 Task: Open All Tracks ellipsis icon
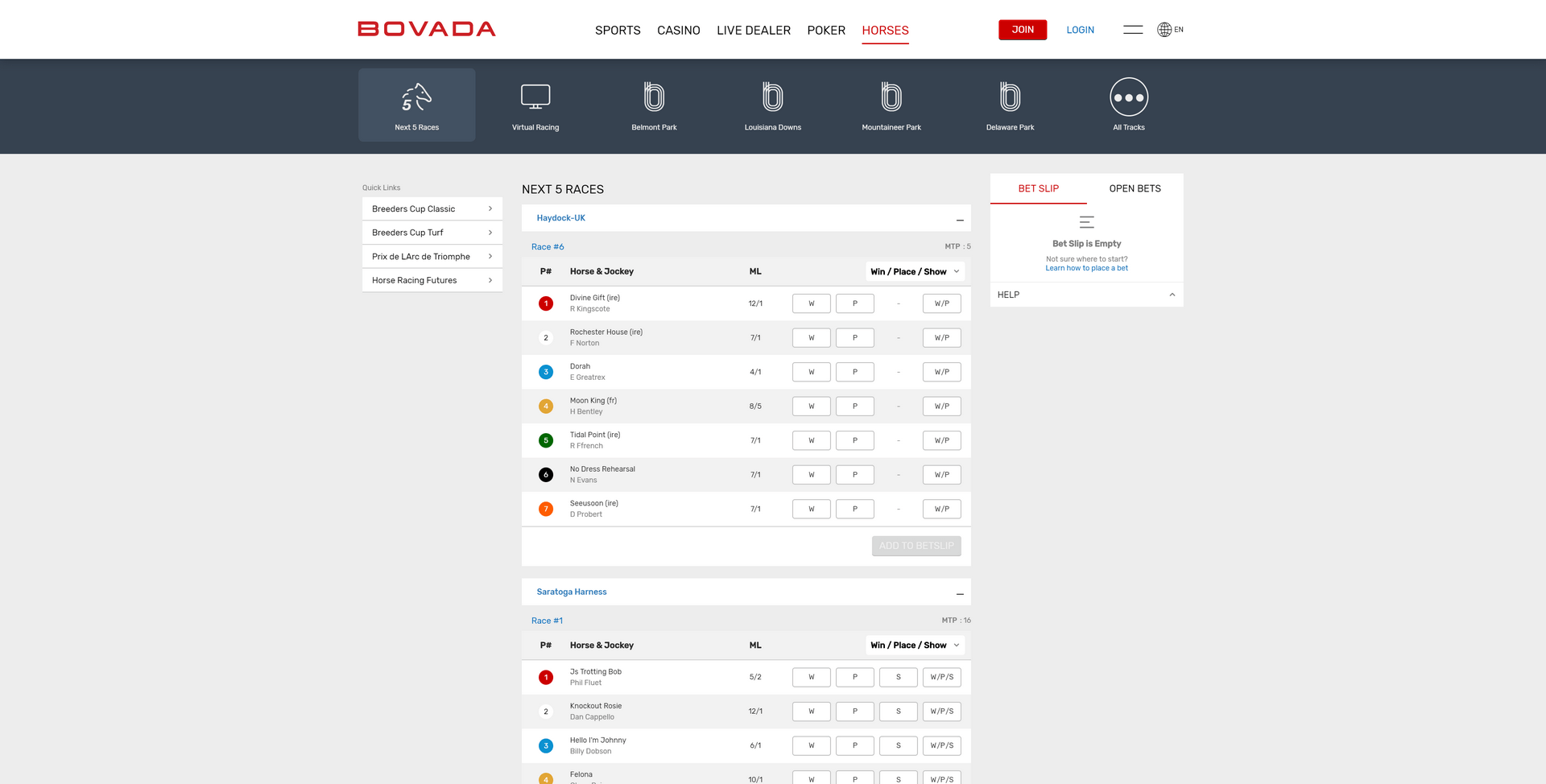(x=1129, y=97)
